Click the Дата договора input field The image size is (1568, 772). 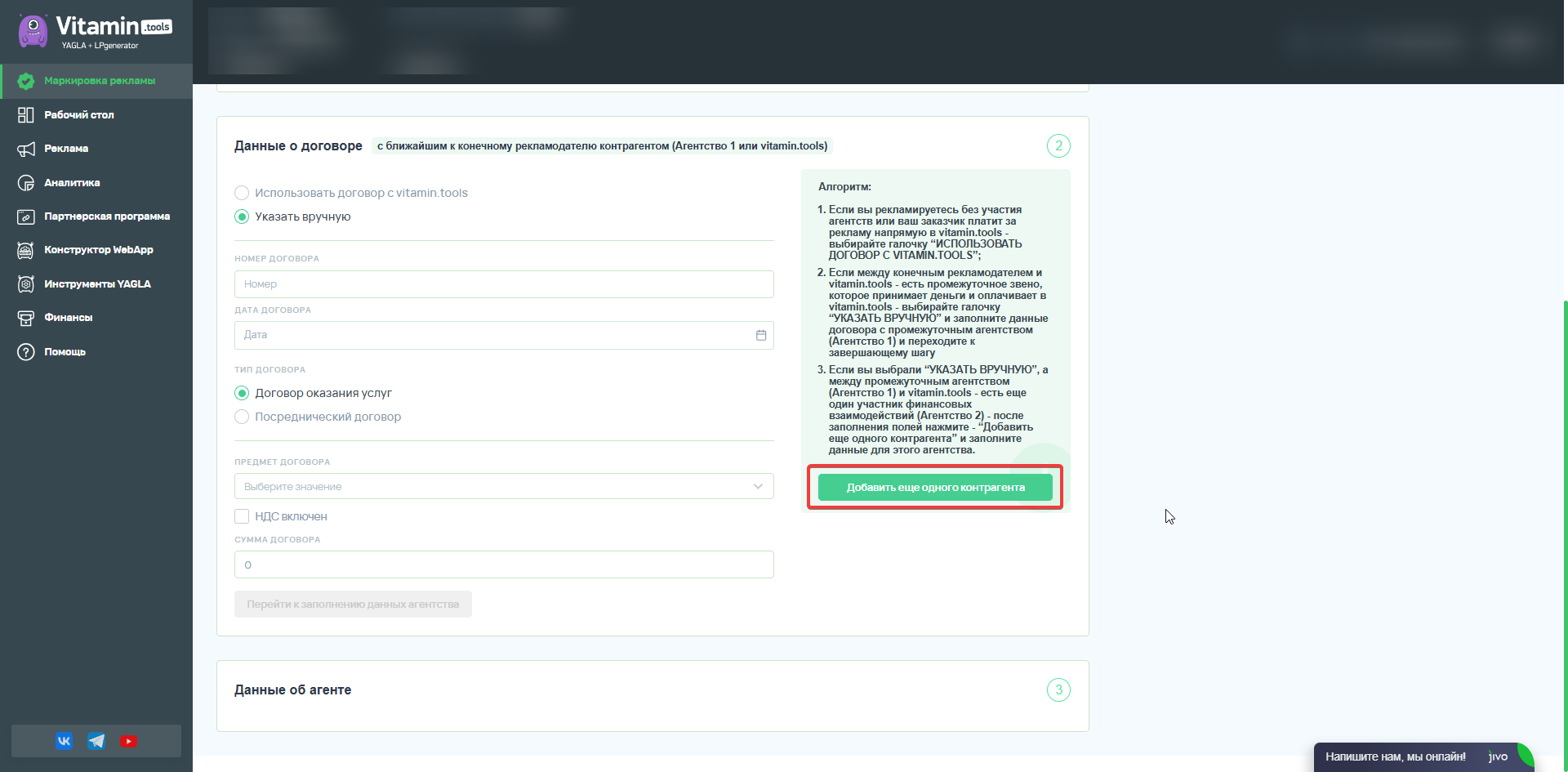tap(504, 335)
